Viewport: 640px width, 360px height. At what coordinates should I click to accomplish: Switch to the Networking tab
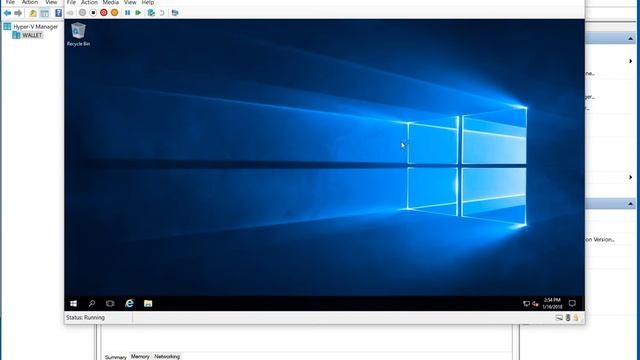(167, 356)
